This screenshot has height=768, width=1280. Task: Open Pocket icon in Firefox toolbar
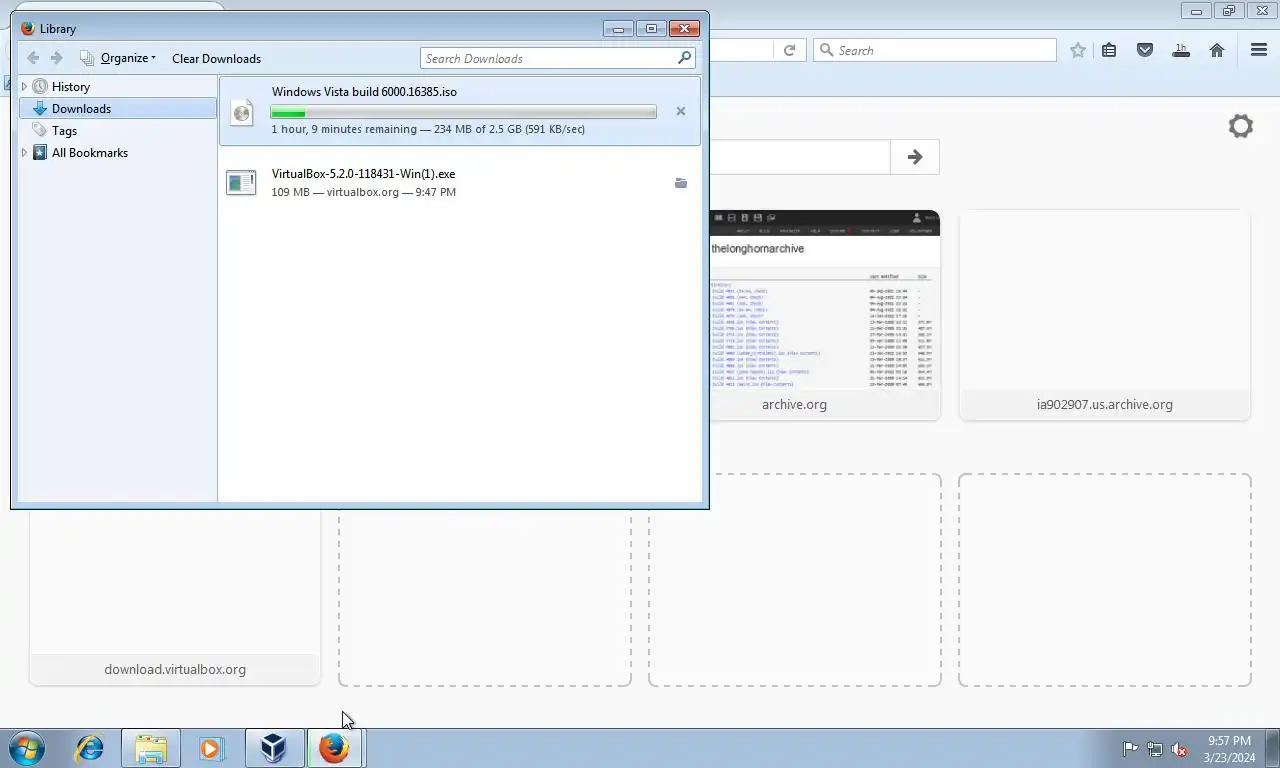[1145, 50]
